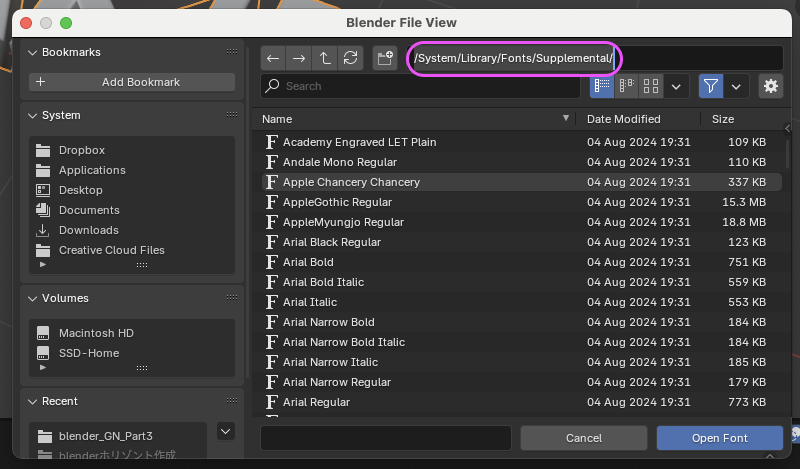Viewport: 800px width, 469px height.
Task: Collapse the Bookmarks panel
Action: (32, 53)
